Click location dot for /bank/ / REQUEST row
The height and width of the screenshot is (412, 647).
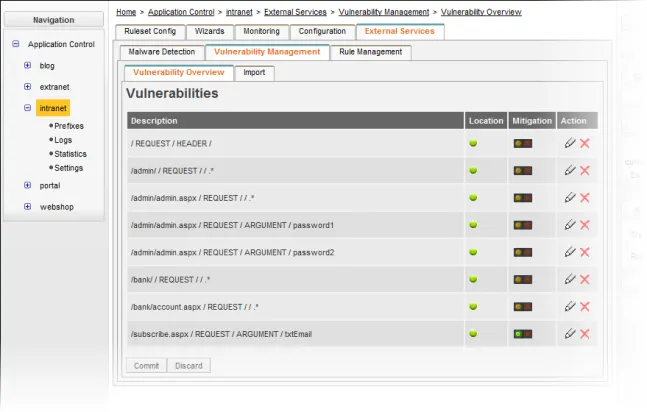pyautogui.click(x=473, y=279)
